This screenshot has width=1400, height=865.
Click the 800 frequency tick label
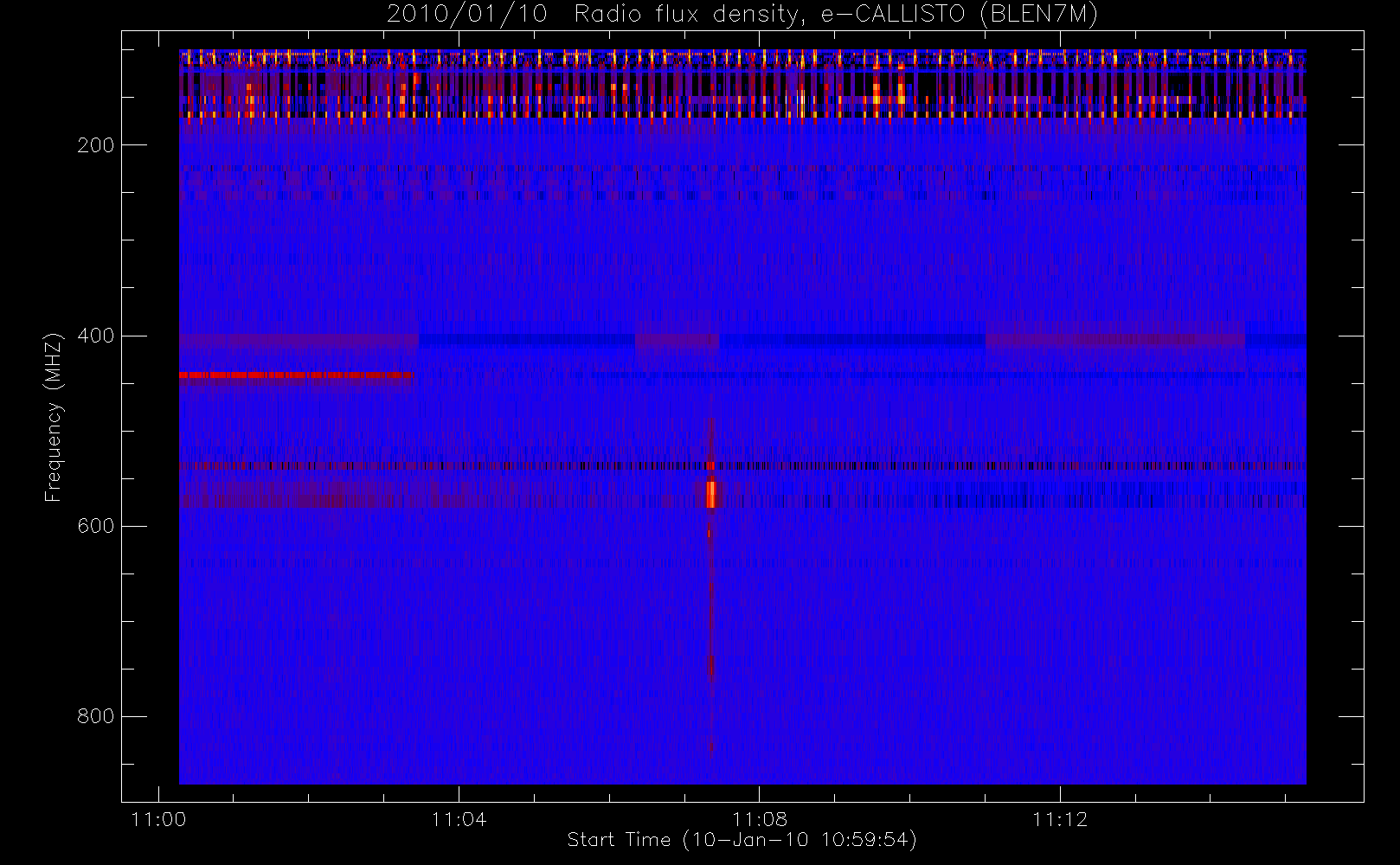[x=95, y=716]
